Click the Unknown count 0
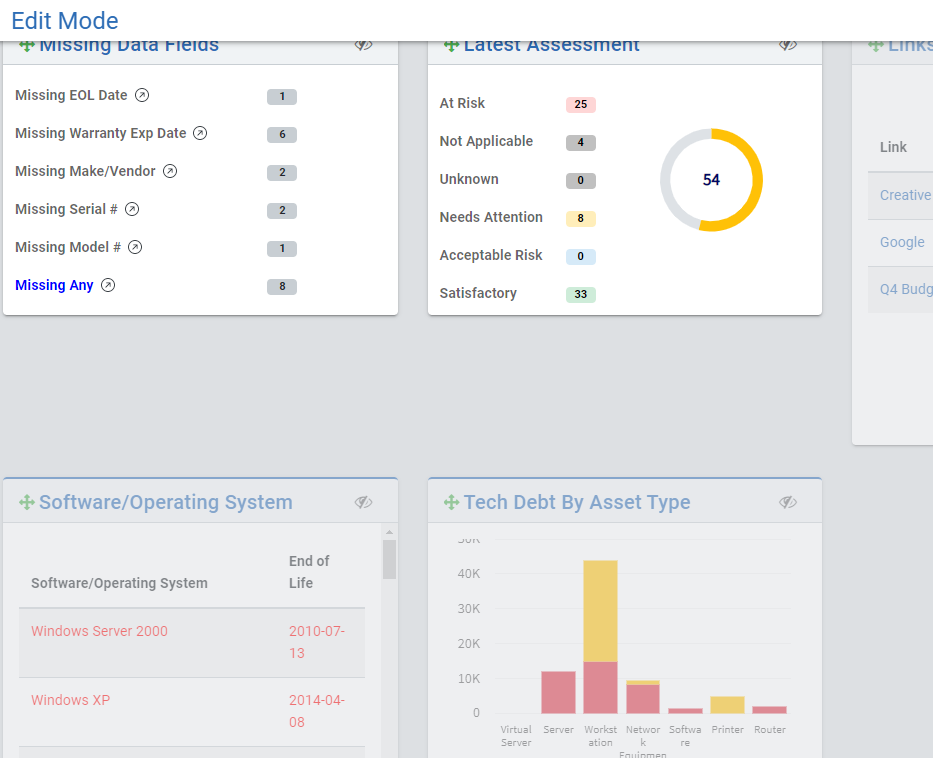Screen dimensions: 933x758 click(x=581, y=181)
